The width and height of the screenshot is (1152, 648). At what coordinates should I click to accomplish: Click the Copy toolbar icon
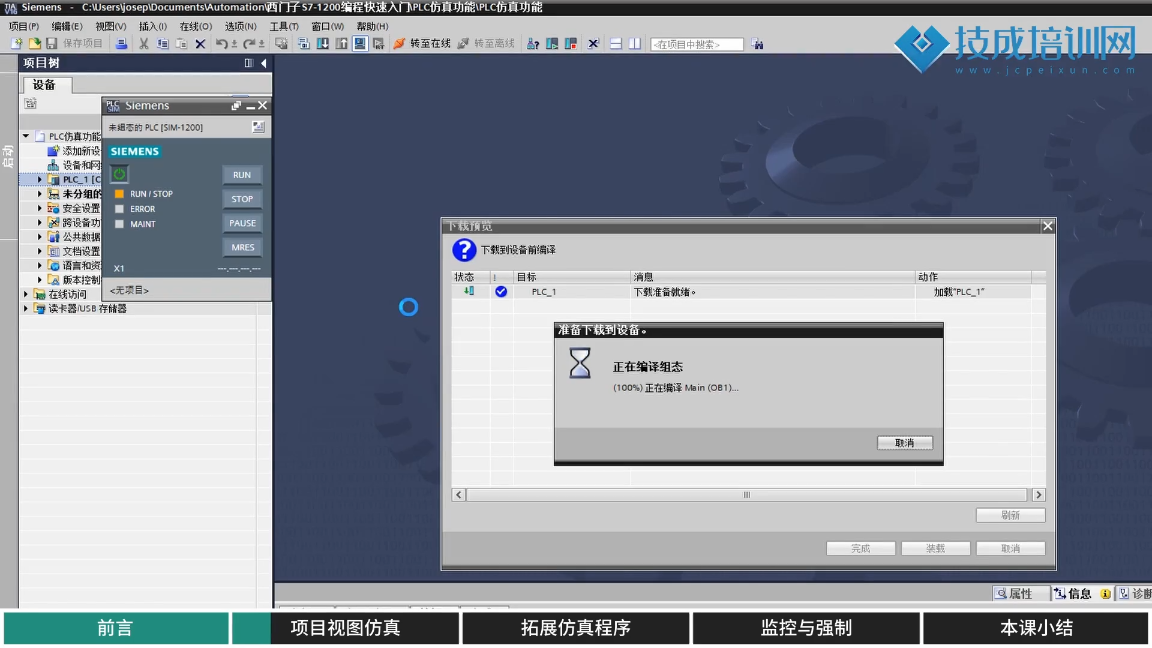(x=162, y=44)
